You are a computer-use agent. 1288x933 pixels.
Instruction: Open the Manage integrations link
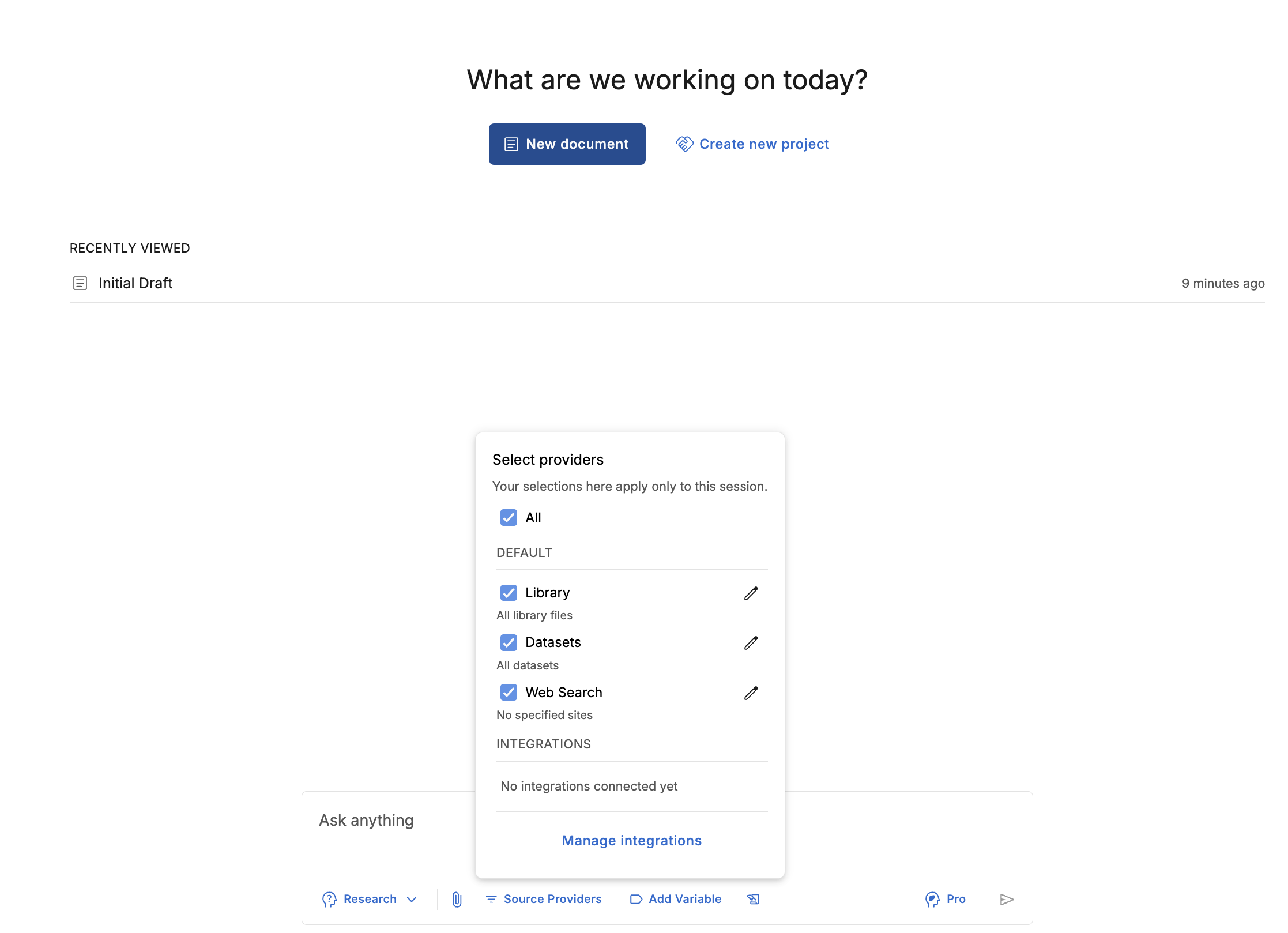tap(631, 841)
